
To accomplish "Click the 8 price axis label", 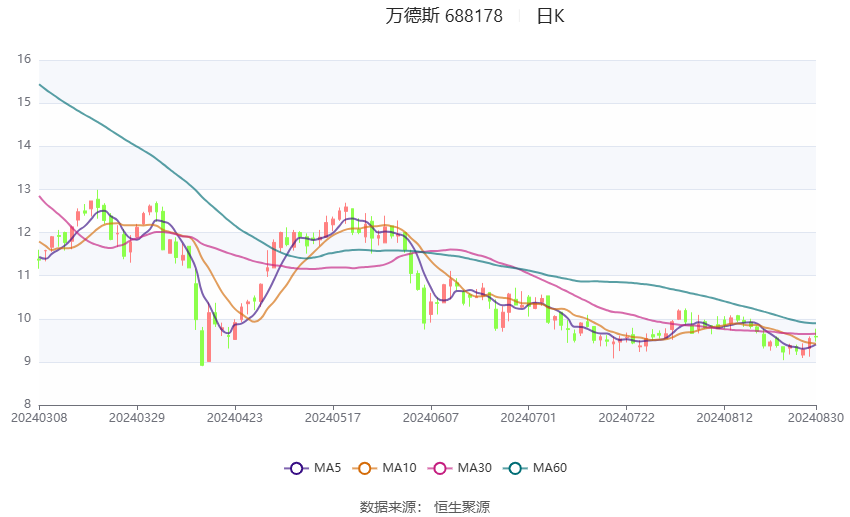I will (27, 404).
